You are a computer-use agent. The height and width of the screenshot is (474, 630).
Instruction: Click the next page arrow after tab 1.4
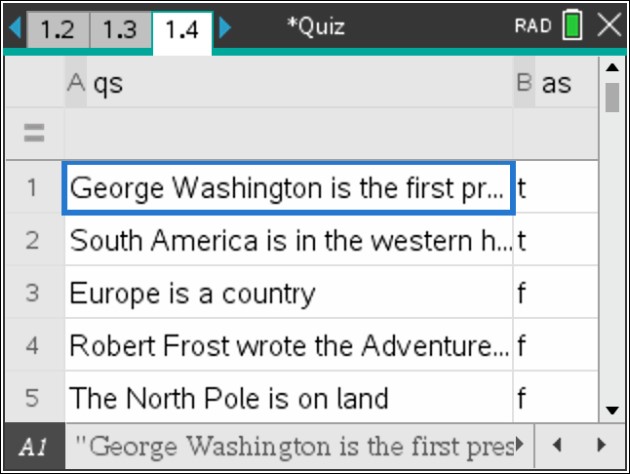[224, 27]
